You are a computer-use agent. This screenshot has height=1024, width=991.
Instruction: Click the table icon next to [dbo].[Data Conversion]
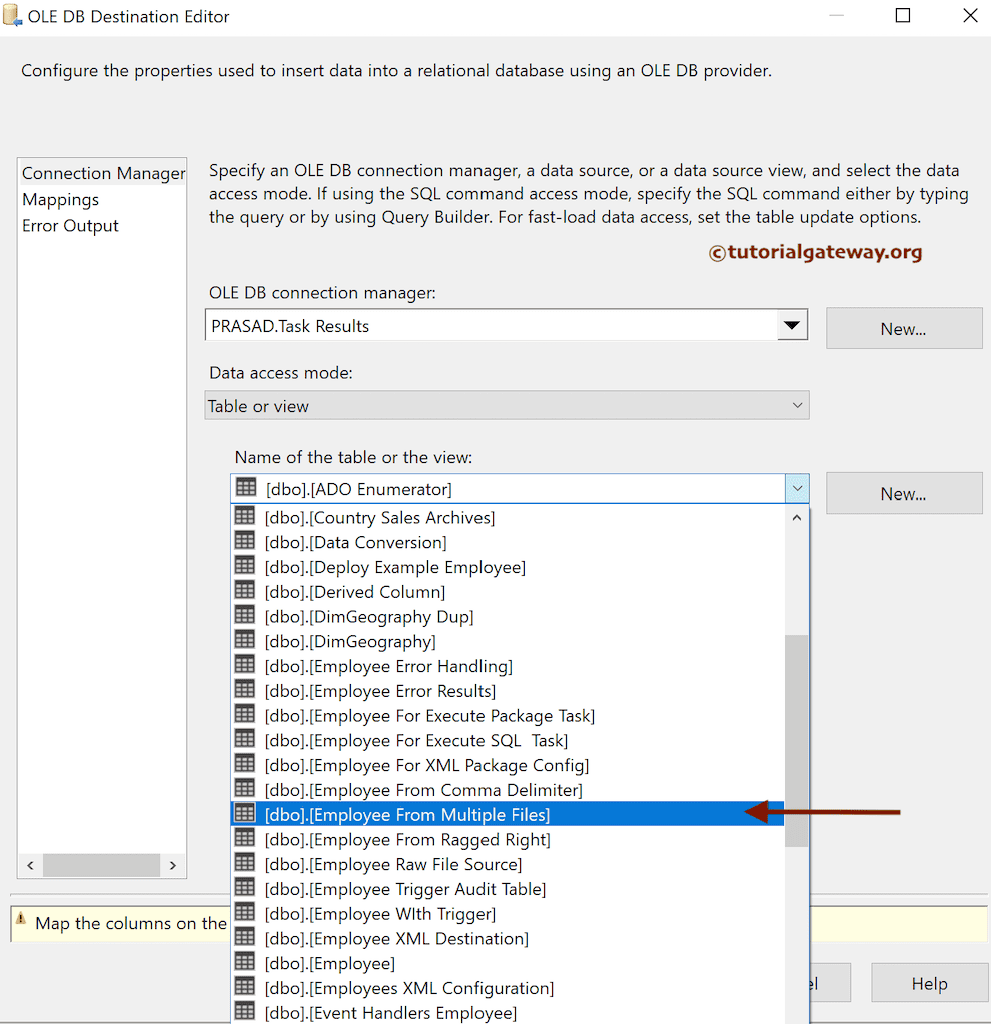tap(245, 541)
